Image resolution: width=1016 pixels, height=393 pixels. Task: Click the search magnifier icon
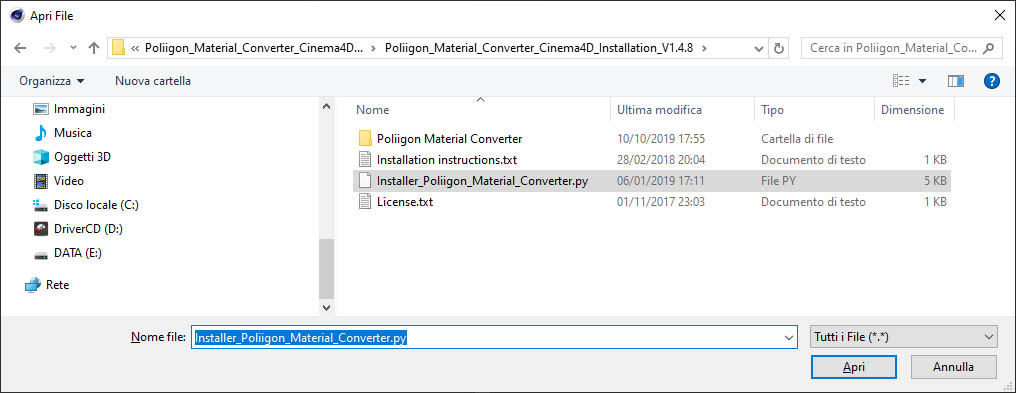(988, 48)
